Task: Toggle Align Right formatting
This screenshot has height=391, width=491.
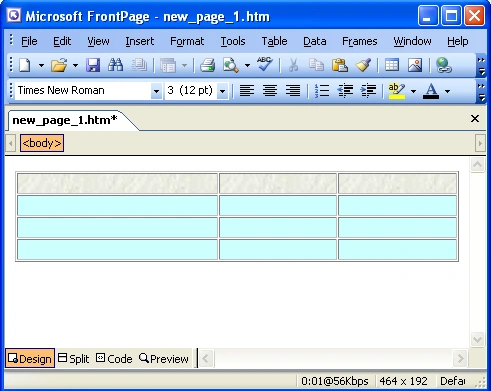Action: [x=293, y=90]
